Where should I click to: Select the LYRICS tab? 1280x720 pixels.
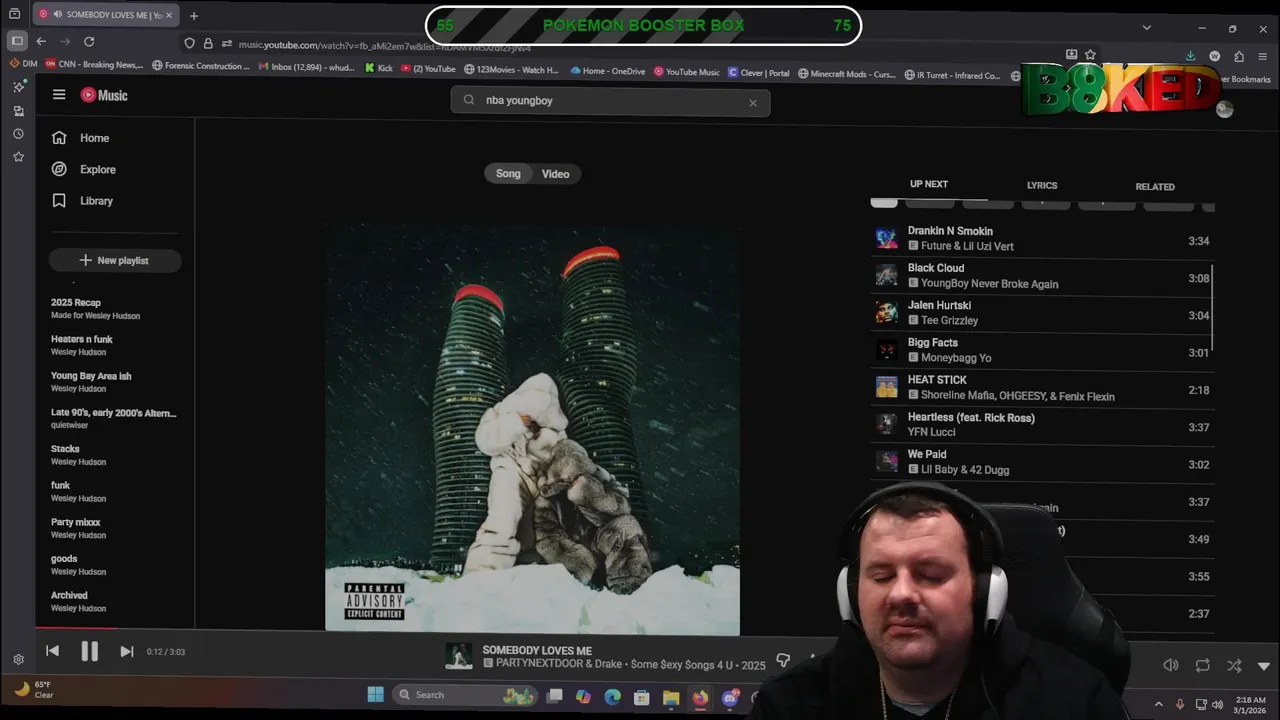tap(1042, 185)
